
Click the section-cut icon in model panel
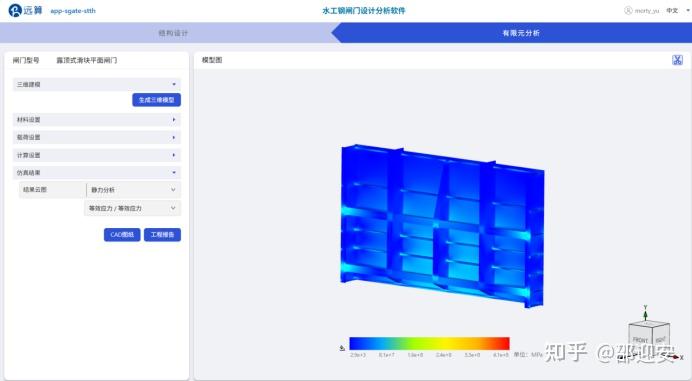pos(677,60)
